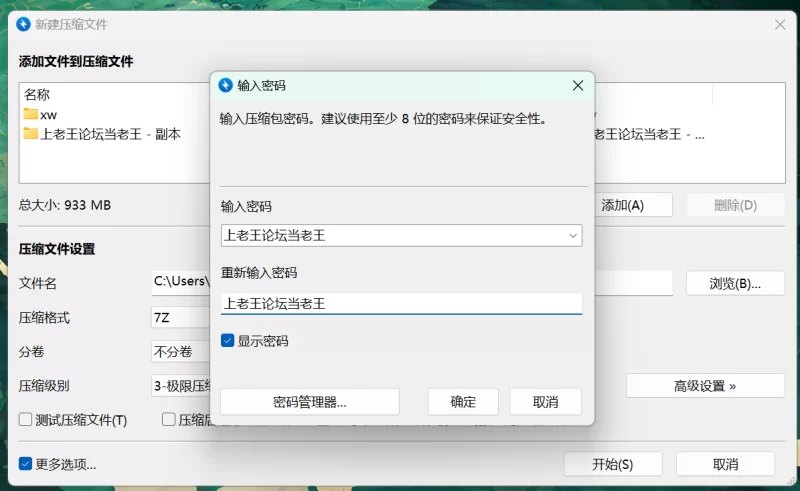Image resolution: width=800 pixels, height=491 pixels.
Task: Select the 上老王论坛当老王 - 副本 folder icon
Action: click(x=31, y=134)
